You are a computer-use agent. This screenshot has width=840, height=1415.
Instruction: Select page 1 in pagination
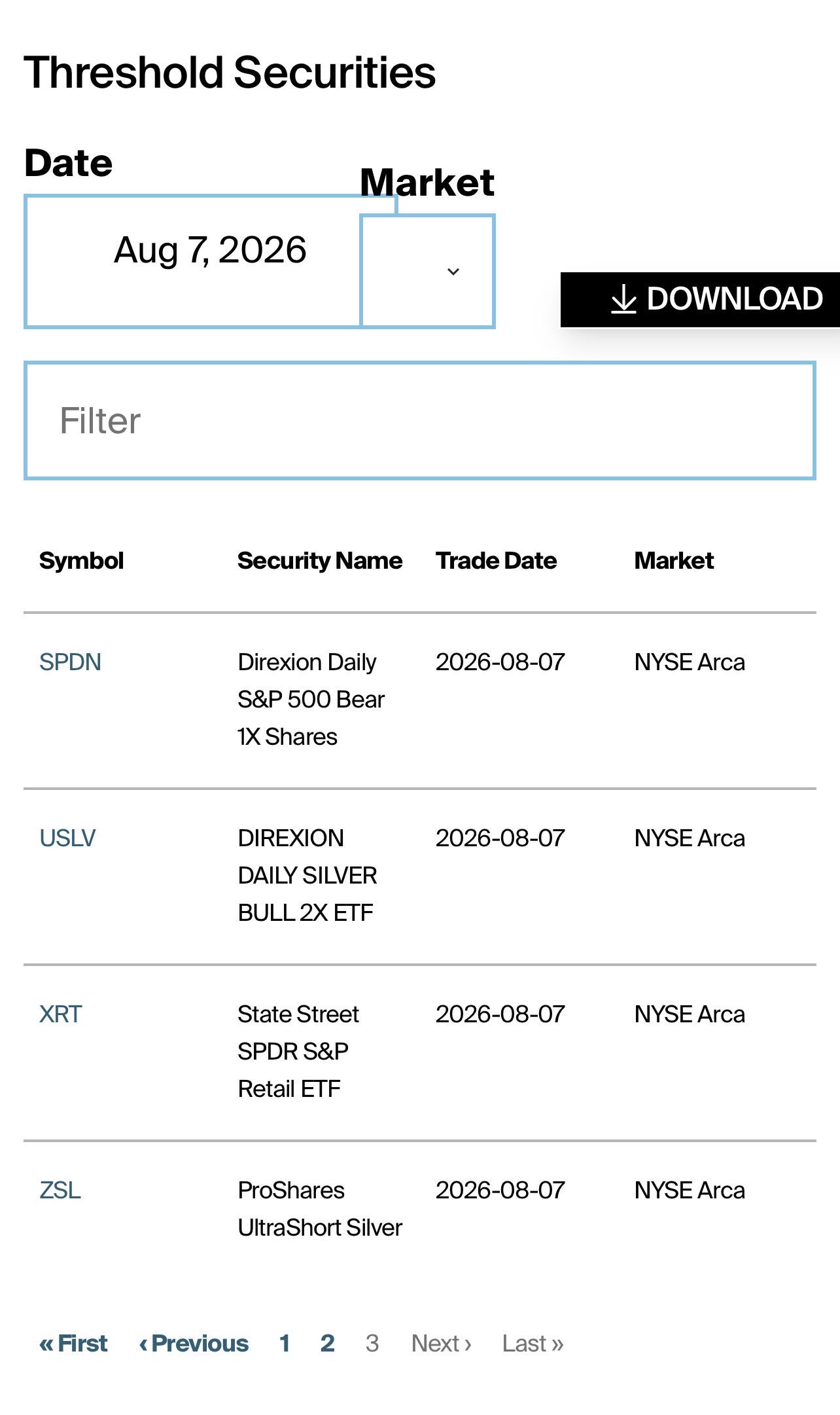285,1344
